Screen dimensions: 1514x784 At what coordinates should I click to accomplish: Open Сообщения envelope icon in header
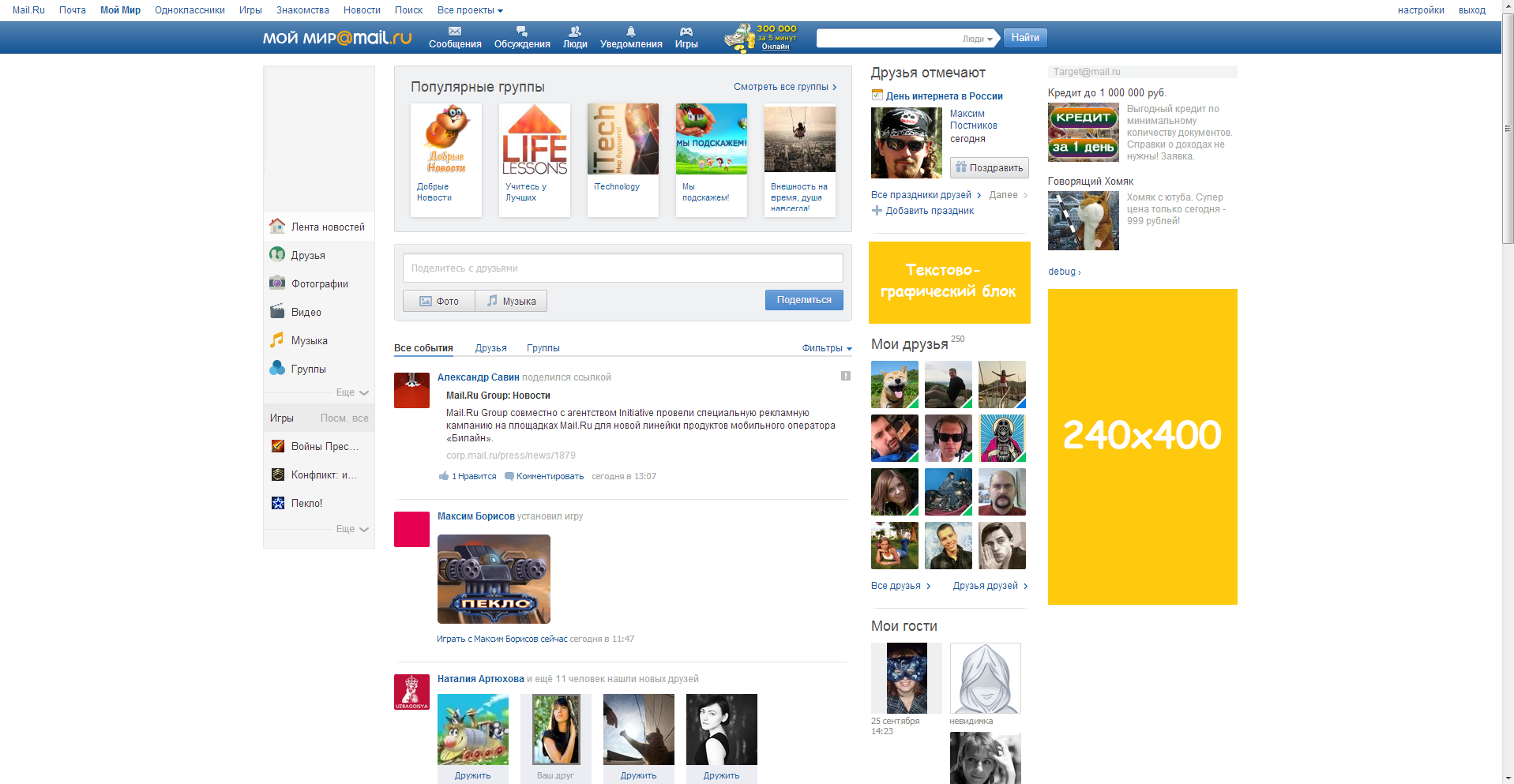455,32
